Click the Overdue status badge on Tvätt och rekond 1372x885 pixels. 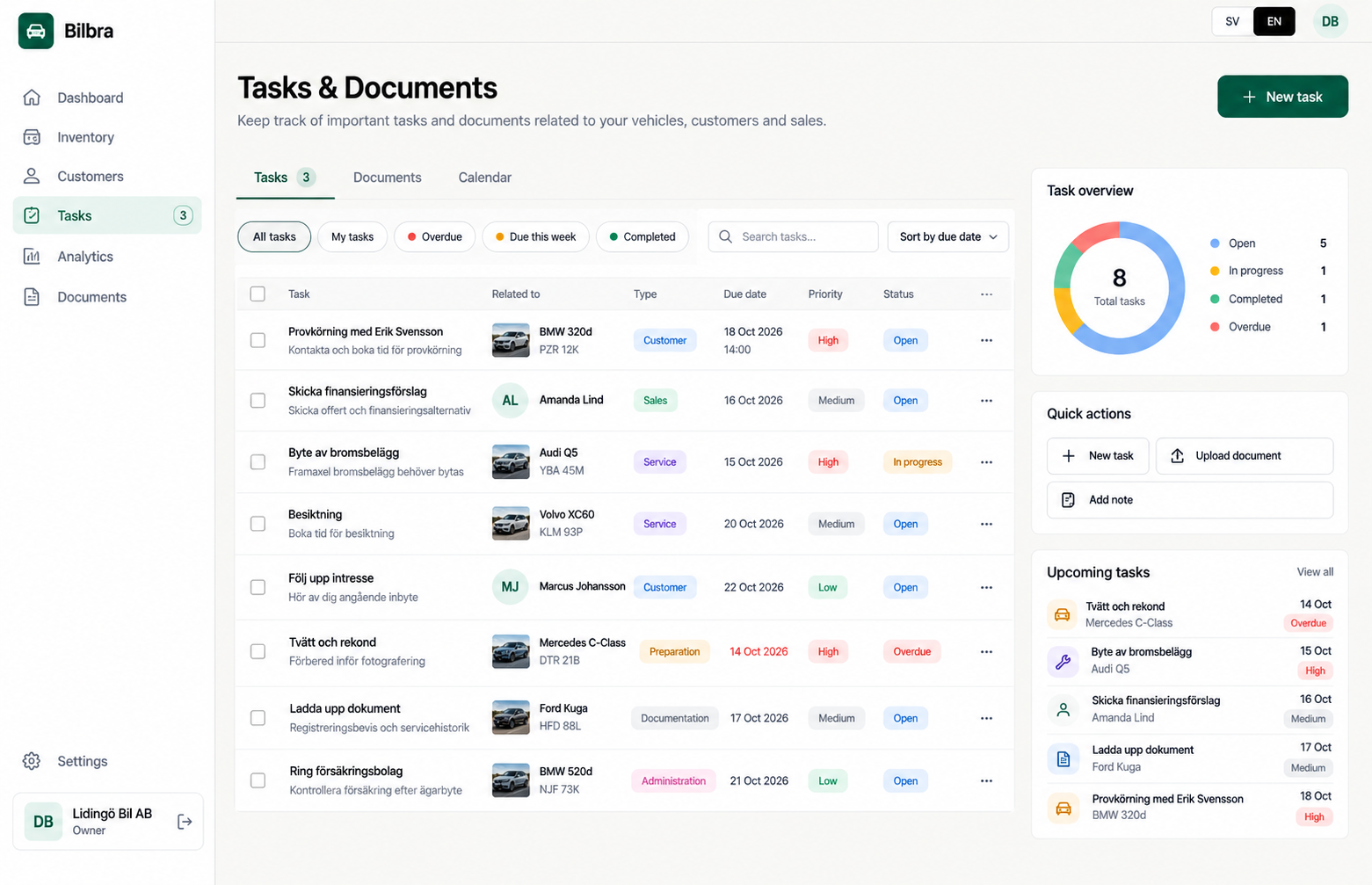pyautogui.click(x=911, y=652)
